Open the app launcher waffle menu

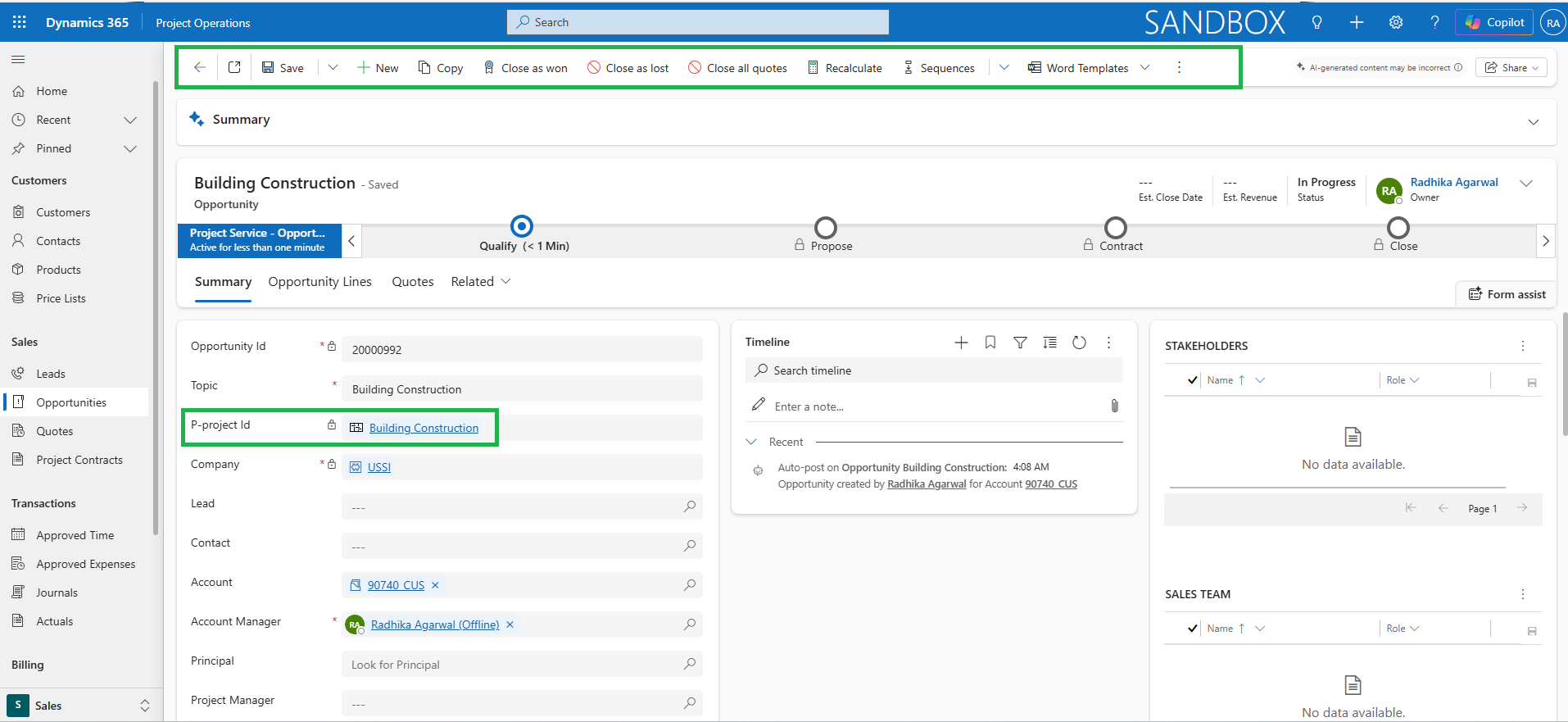coord(20,22)
